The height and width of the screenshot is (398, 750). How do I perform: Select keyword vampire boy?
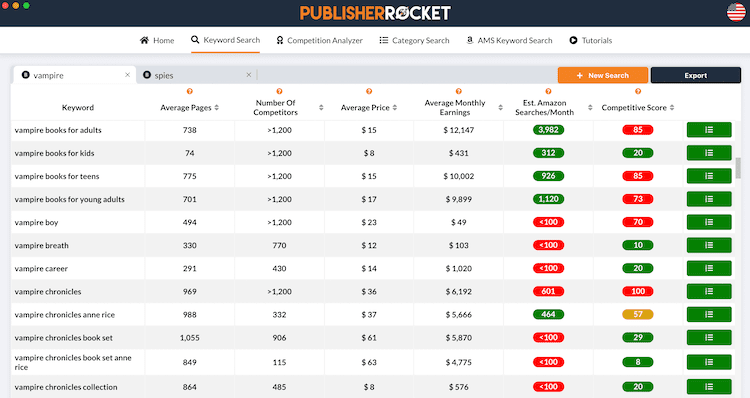(36, 222)
